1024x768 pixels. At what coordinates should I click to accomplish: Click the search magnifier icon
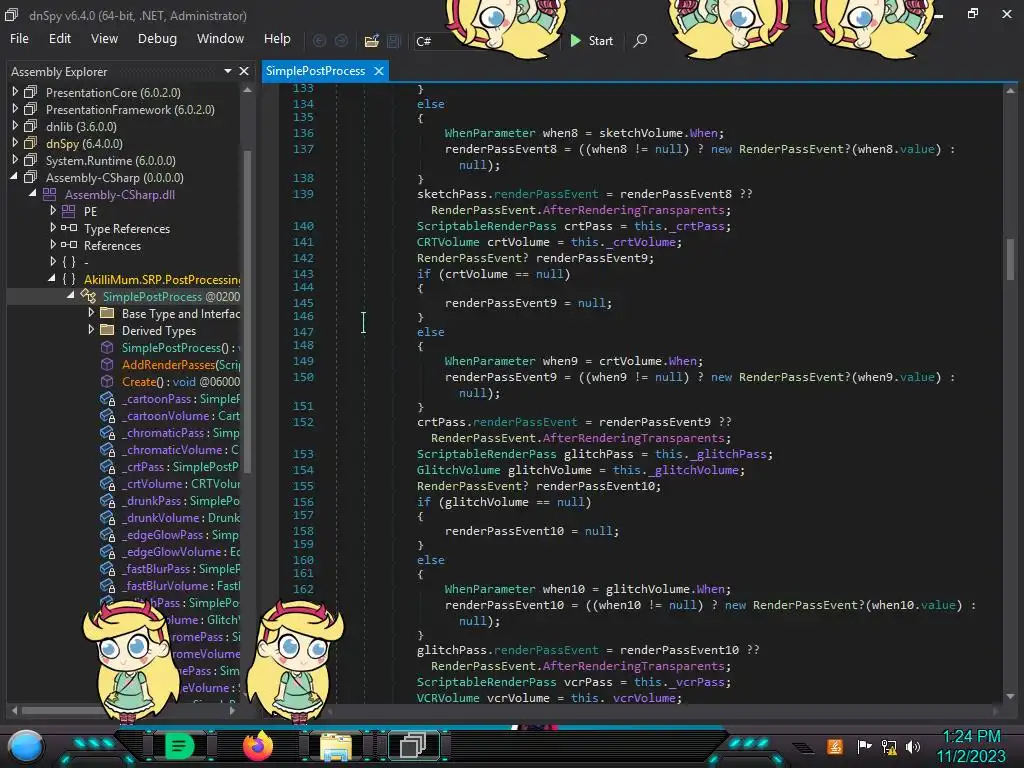click(x=641, y=40)
